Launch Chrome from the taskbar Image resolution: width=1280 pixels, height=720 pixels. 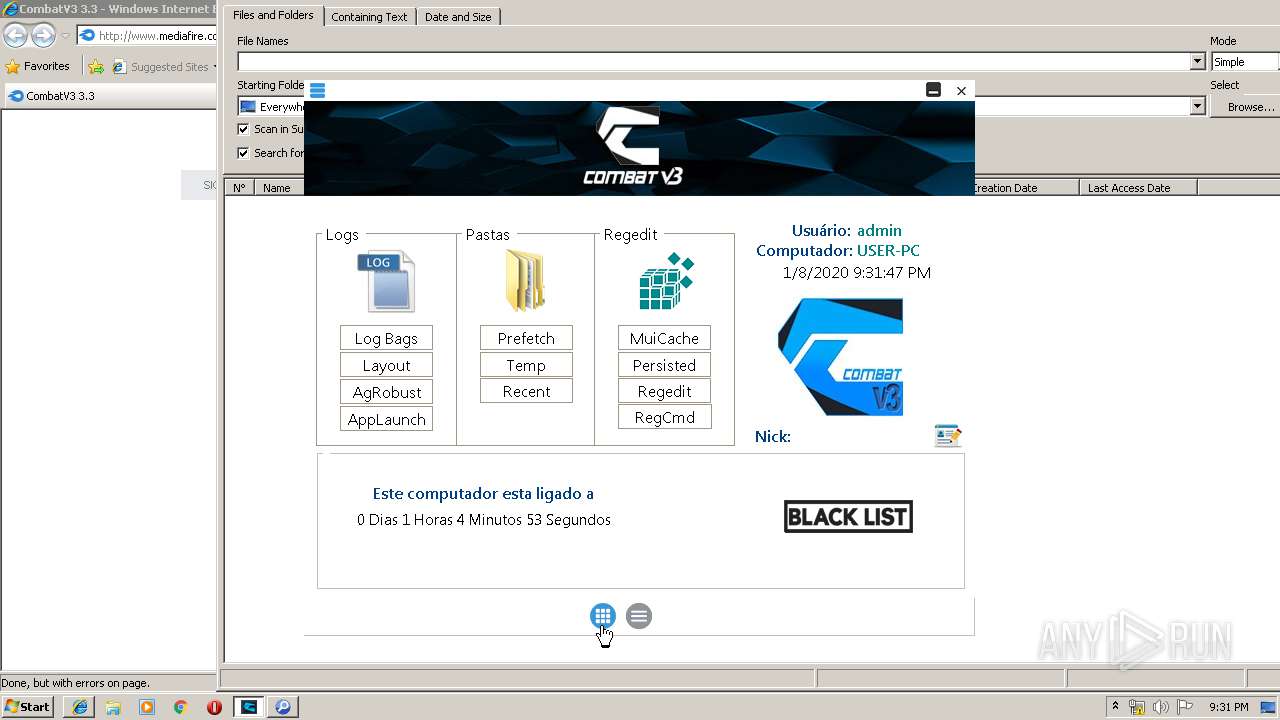(x=180, y=706)
